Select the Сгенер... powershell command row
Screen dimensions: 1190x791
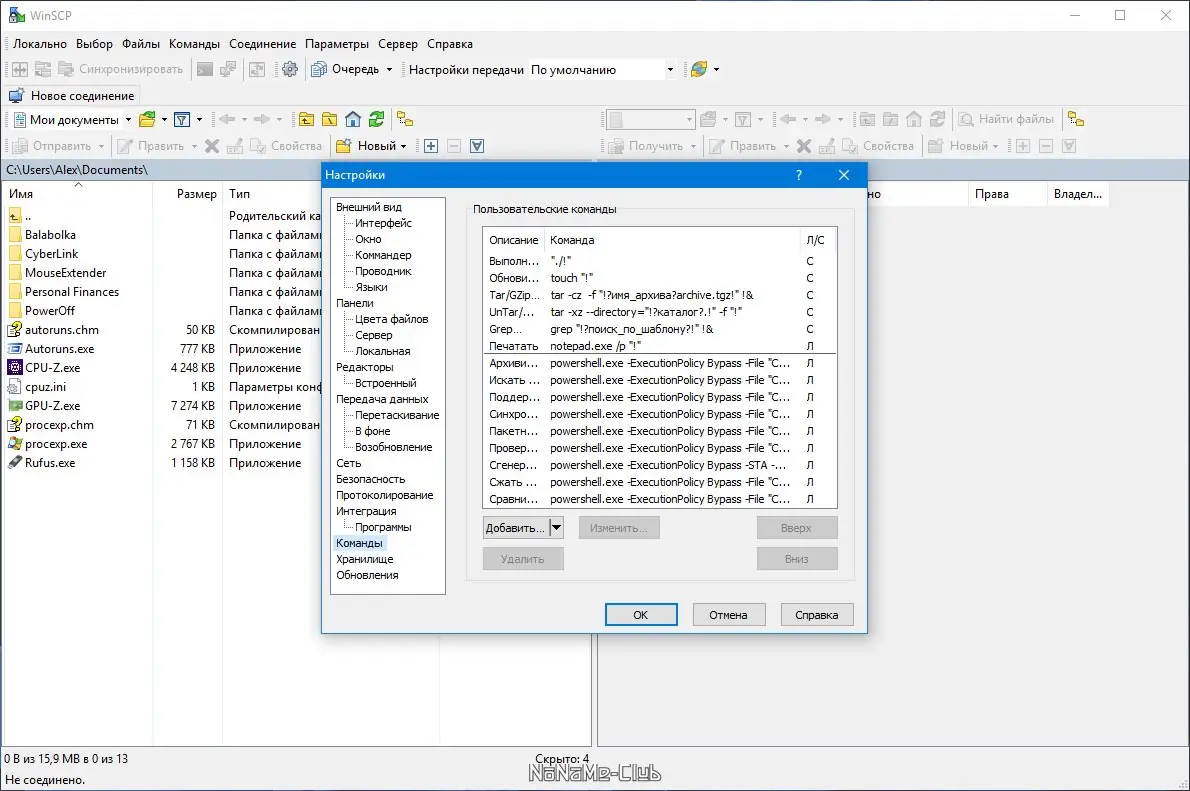click(x=660, y=465)
